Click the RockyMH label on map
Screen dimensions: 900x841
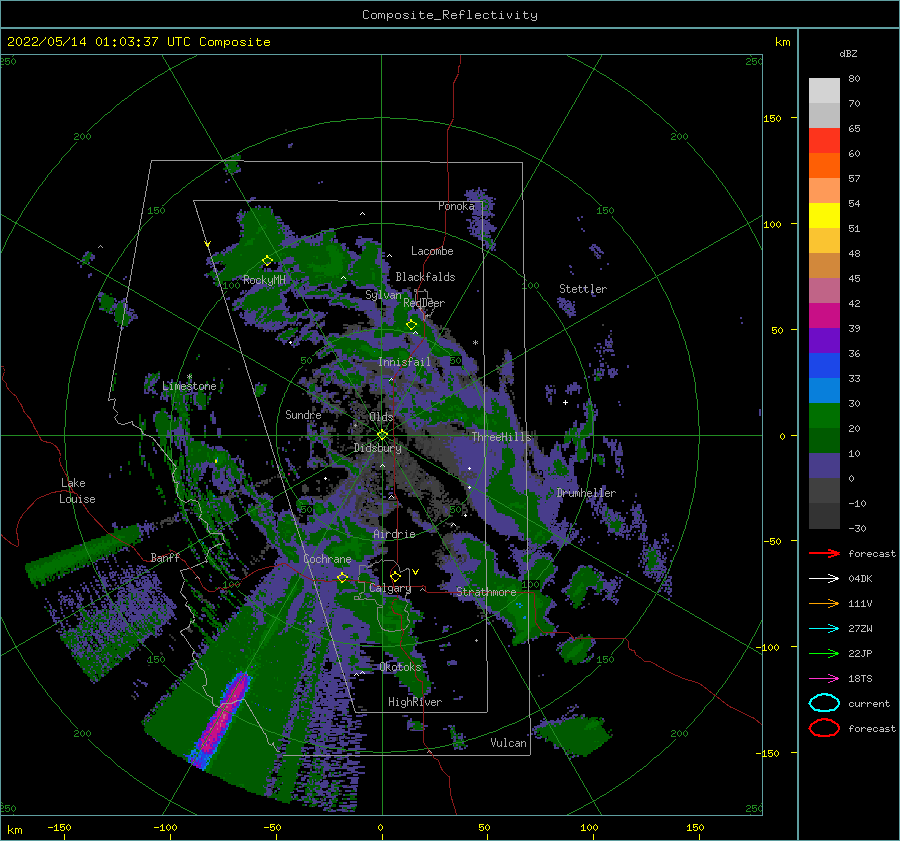(x=264, y=280)
